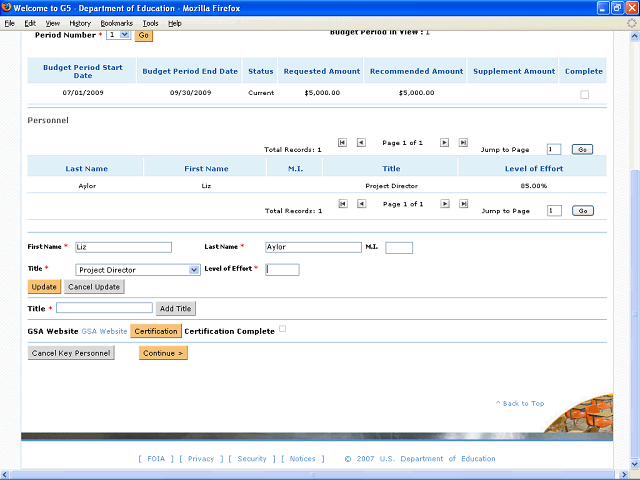Jump to last page above the Personnel table
The width and height of the screenshot is (640, 480).
(x=463, y=143)
